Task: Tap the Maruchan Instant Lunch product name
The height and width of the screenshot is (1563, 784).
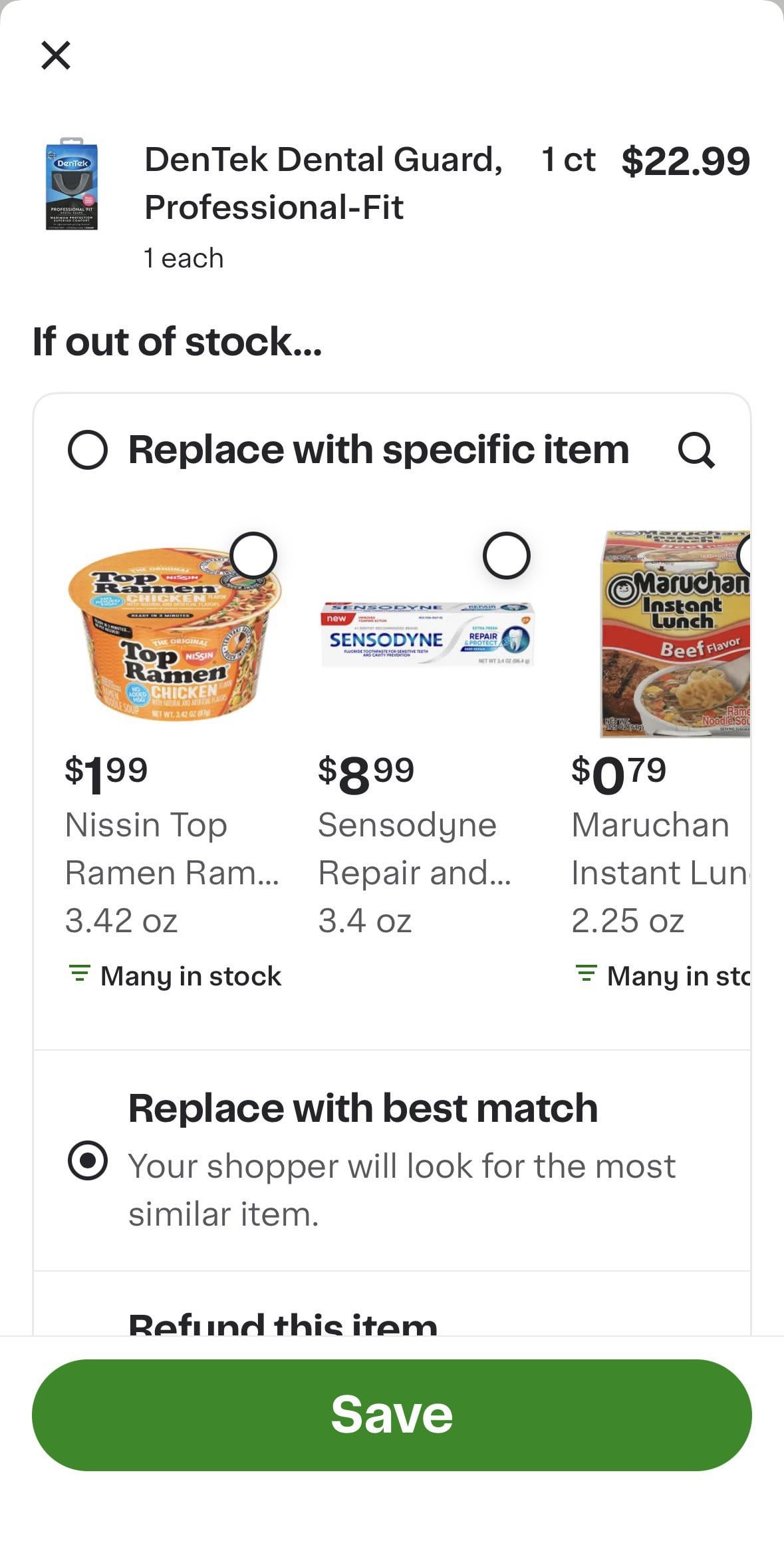Action: click(x=658, y=848)
